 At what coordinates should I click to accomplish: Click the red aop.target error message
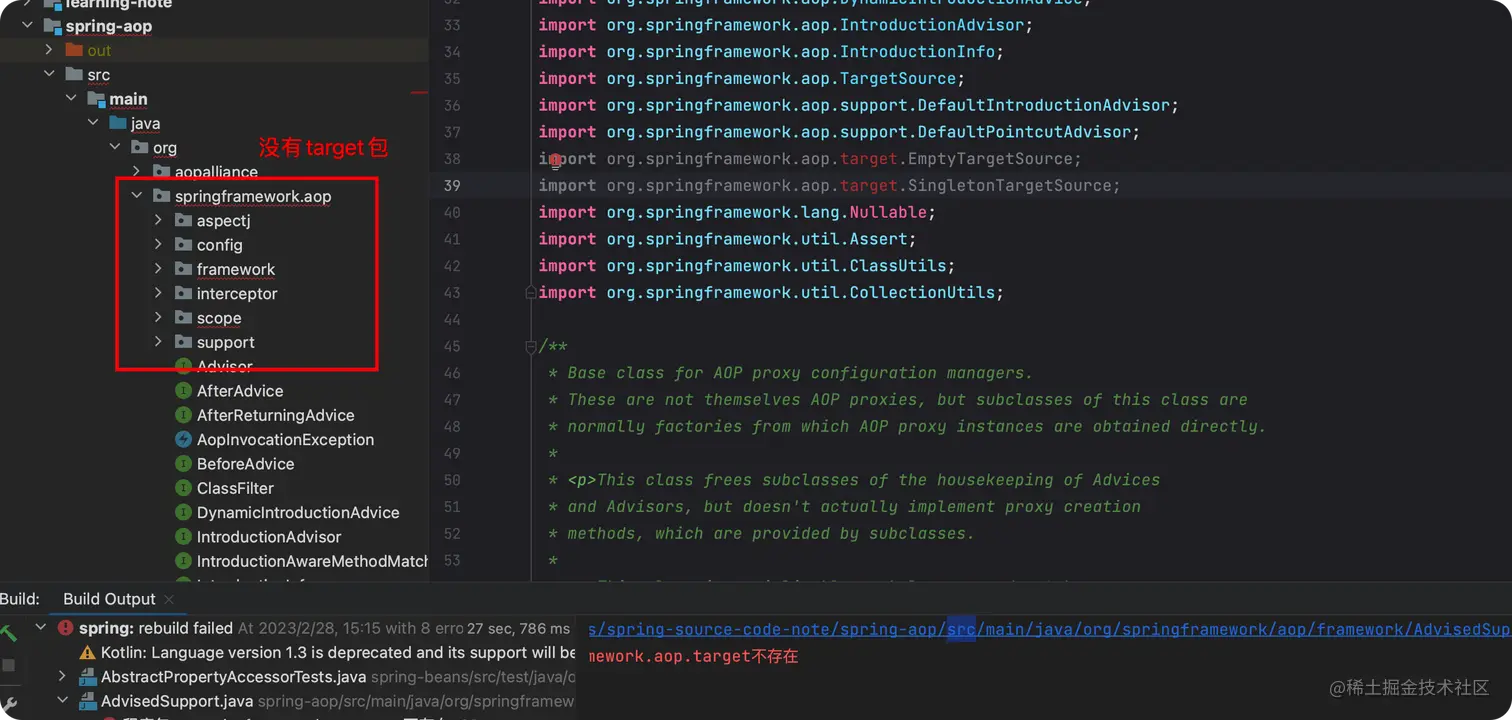[693, 657]
